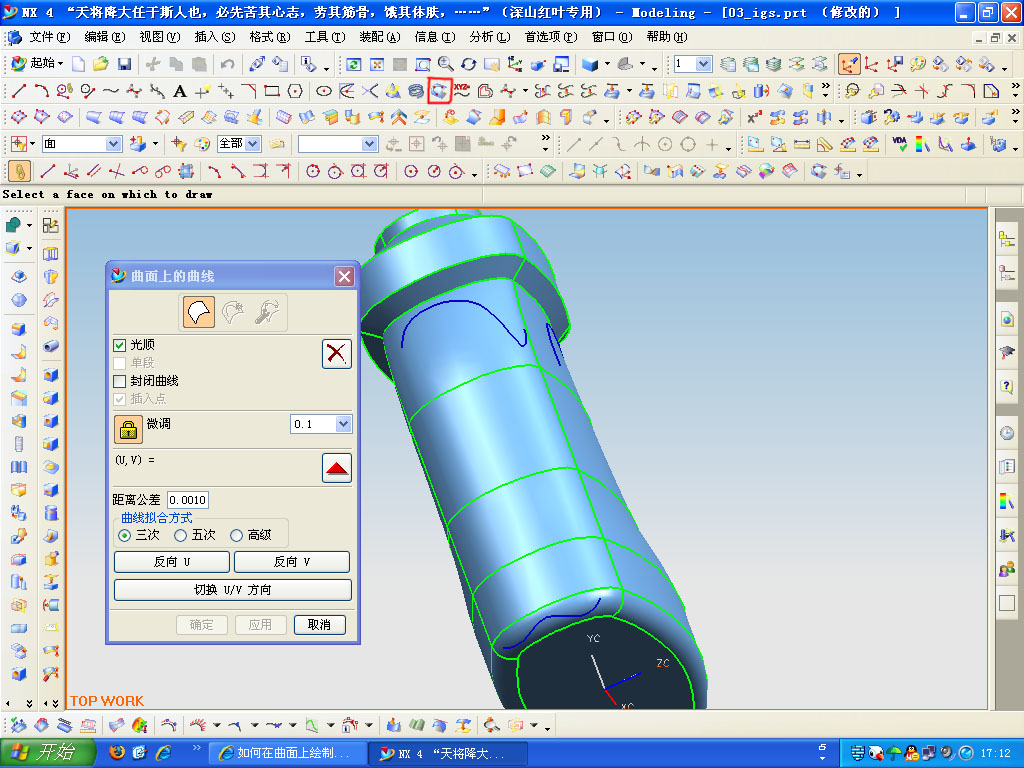Click the 应用 apply button
This screenshot has height=768, width=1024.
pyautogui.click(x=260, y=625)
